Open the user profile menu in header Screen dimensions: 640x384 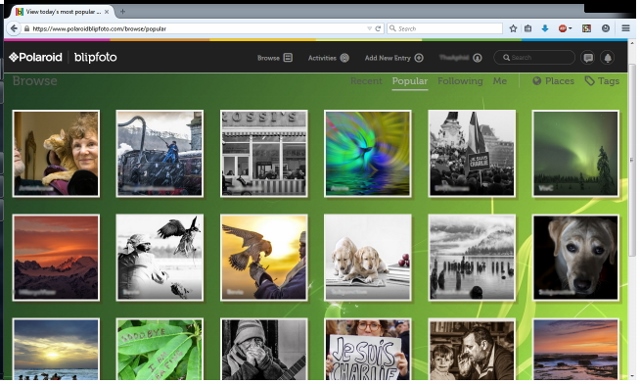(x=460, y=58)
